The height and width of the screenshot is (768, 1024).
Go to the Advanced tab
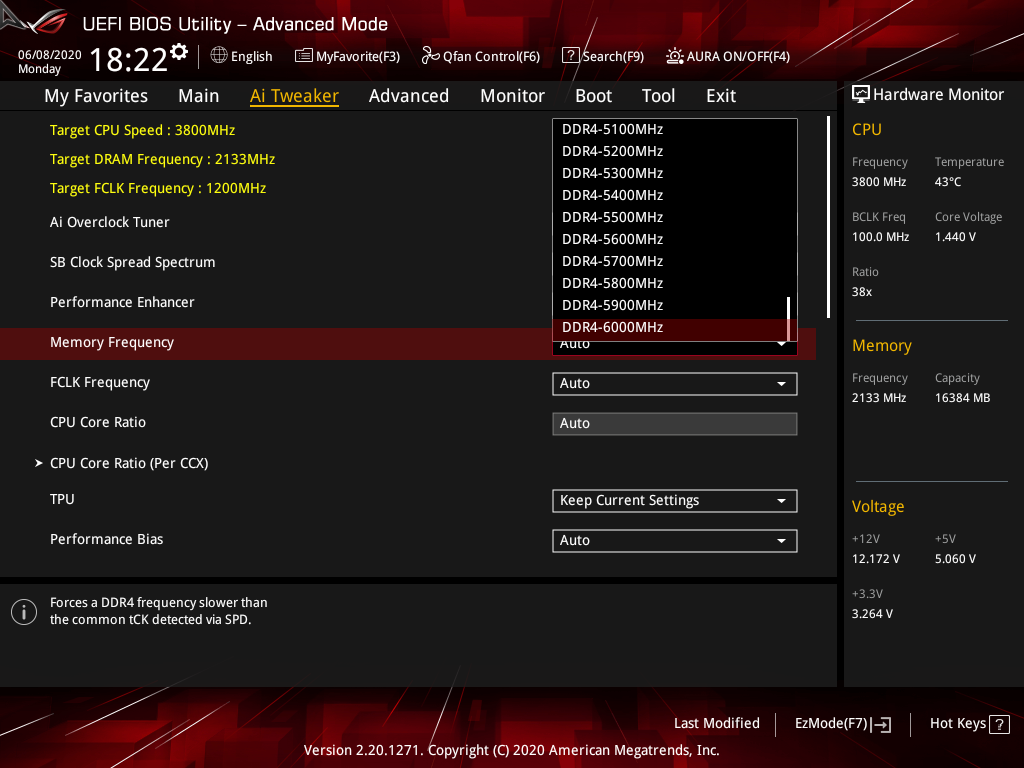409,96
